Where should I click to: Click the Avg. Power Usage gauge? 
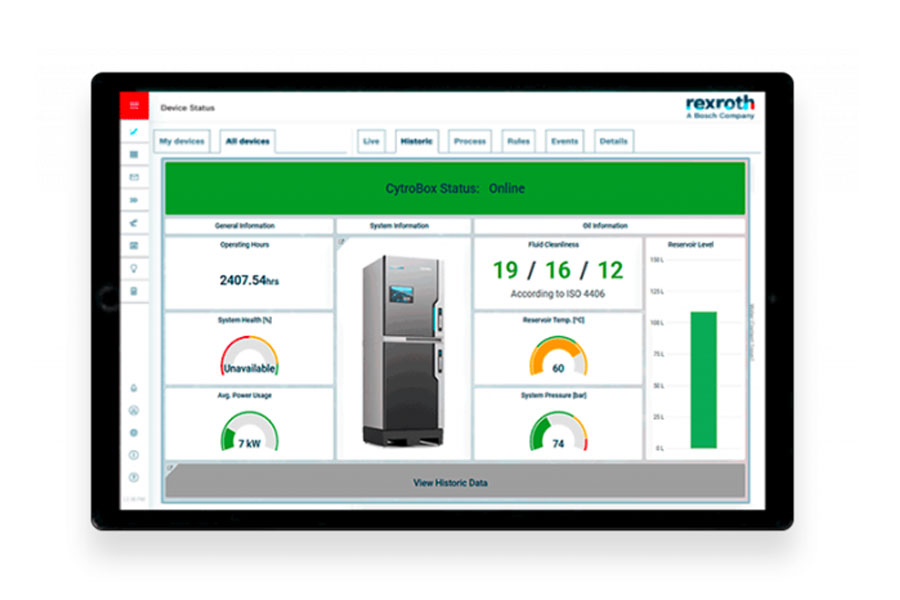point(250,431)
